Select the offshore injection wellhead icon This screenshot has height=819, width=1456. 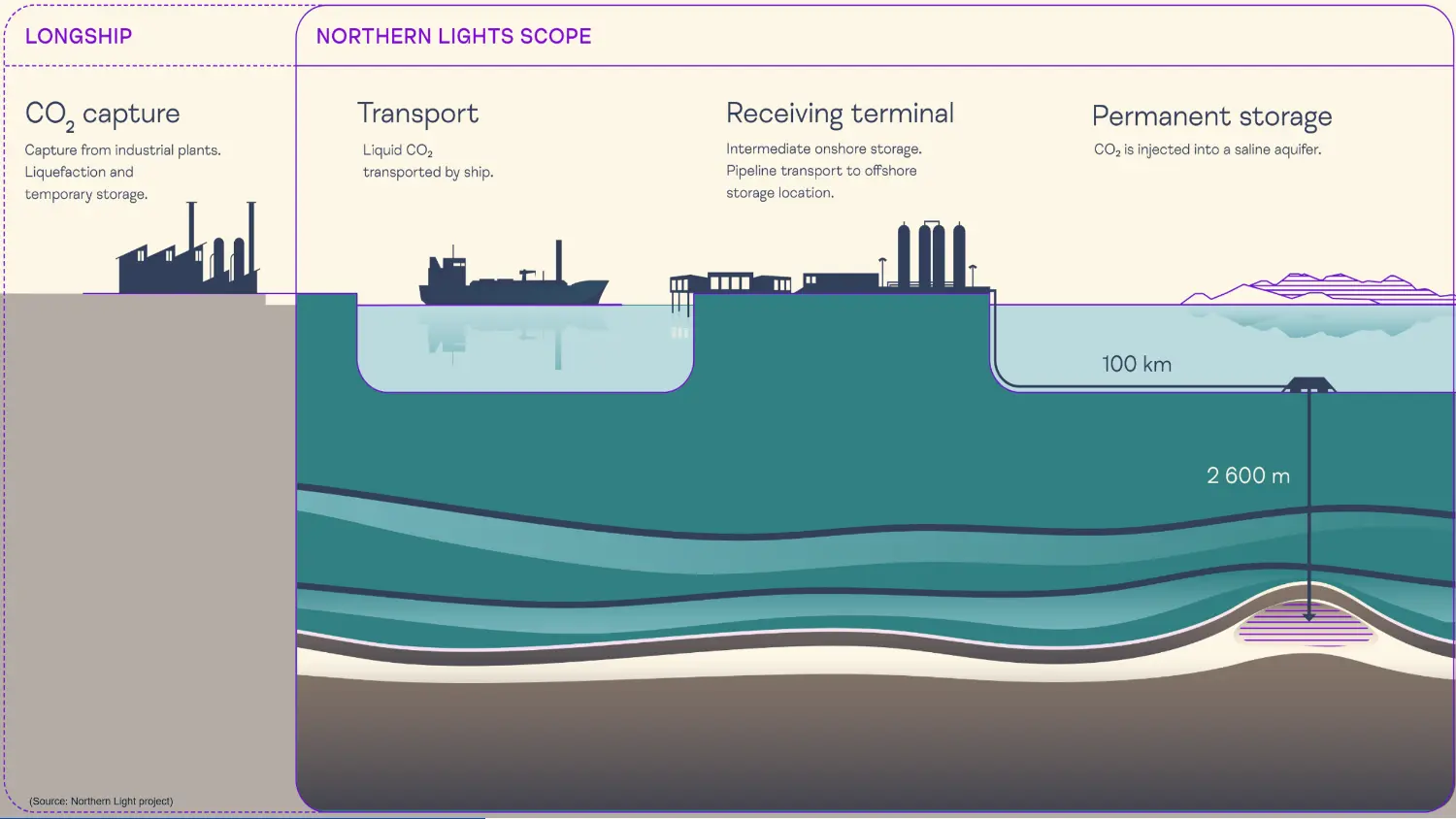[x=1310, y=383]
